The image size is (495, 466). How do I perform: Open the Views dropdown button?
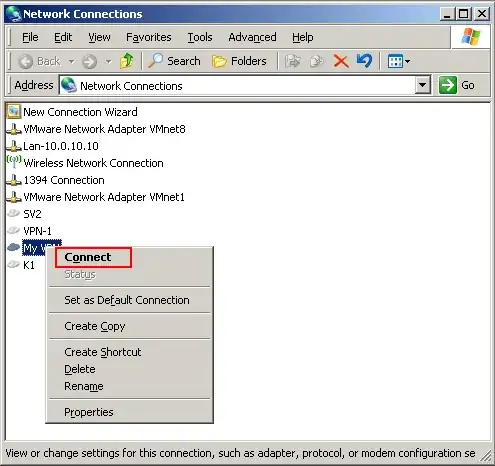pyautogui.click(x=398, y=61)
